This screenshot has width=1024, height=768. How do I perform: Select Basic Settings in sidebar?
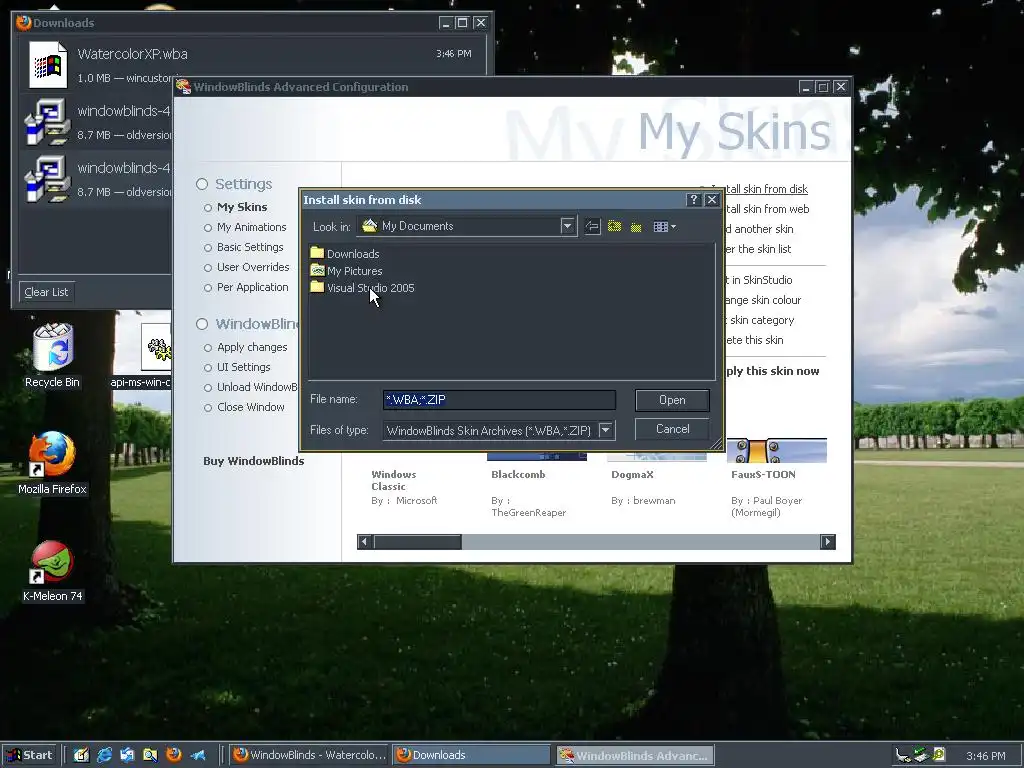tap(243, 248)
